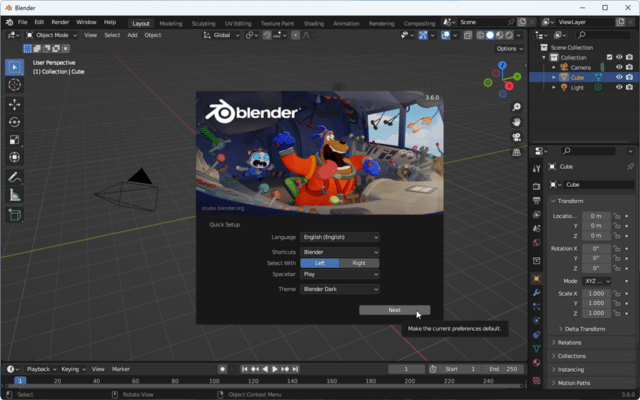
Task: Open the Object properties orange square tab
Action: tap(537, 279)
